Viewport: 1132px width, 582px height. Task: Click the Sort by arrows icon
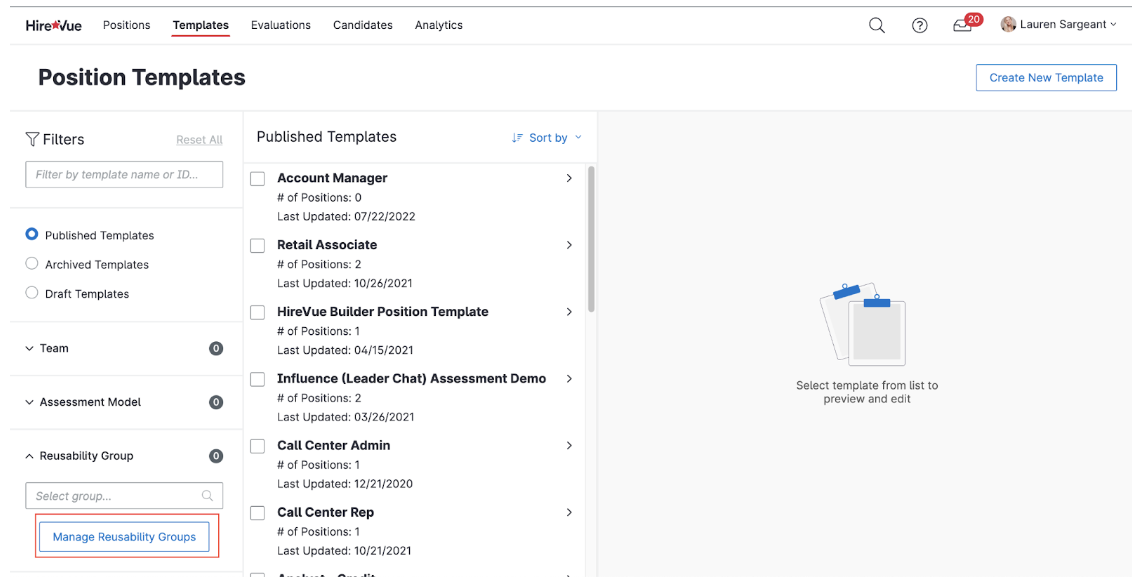click(x=517, y=137)
